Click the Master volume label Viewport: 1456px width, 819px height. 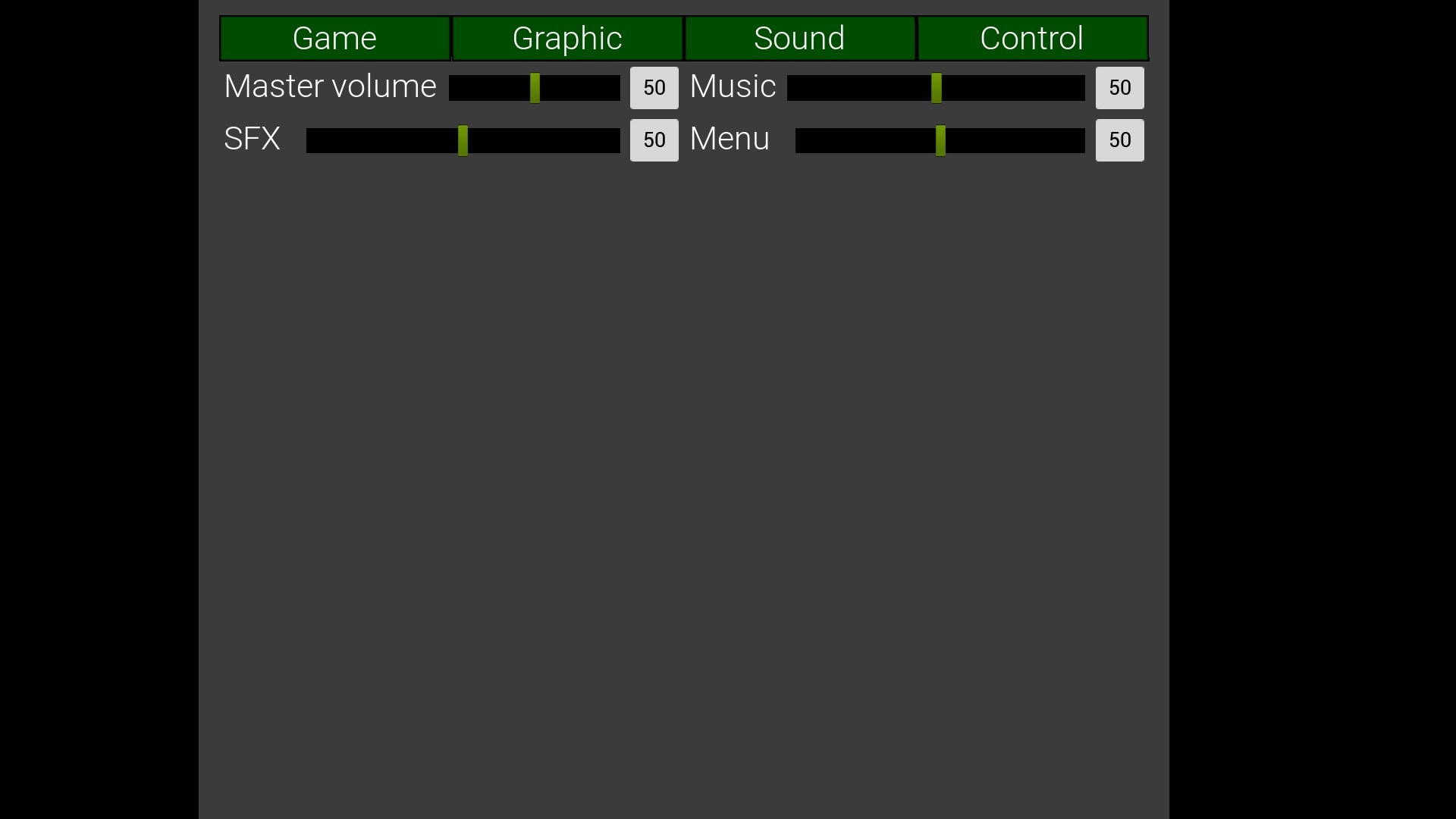[x=330, y=86]
